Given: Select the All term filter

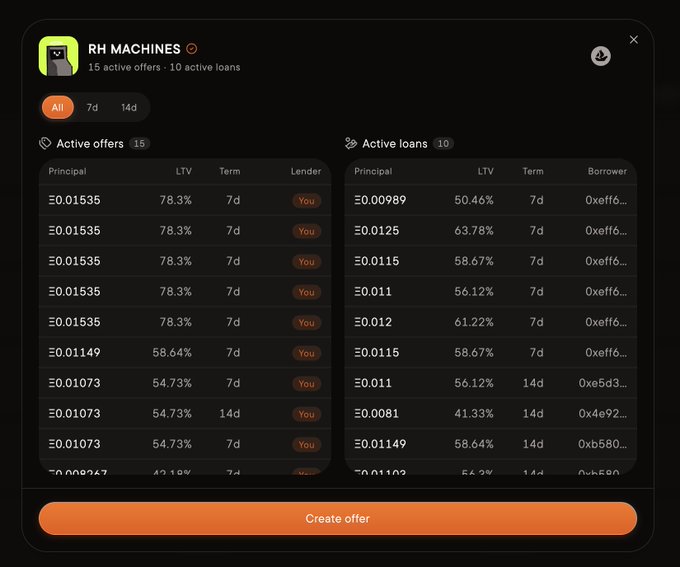Looking at the screenshot, I should coord(58,107).
